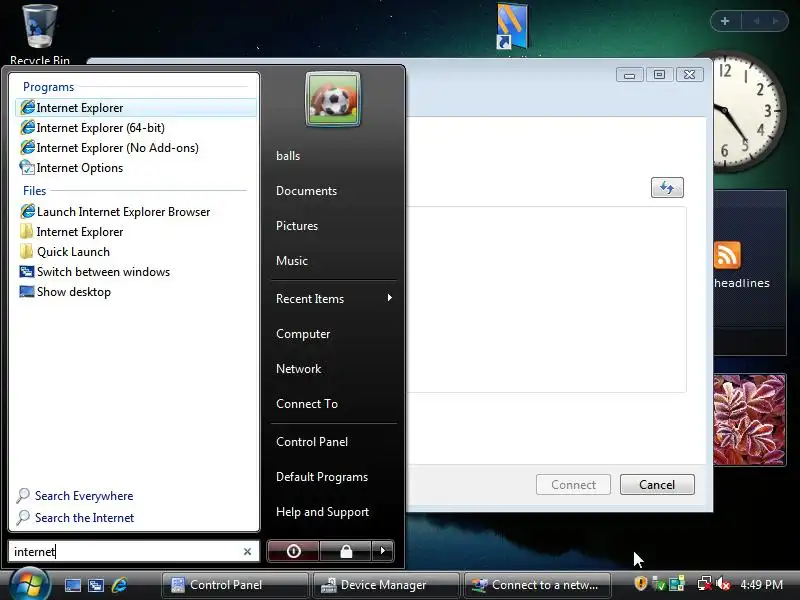The image size is (800, 600).
Task: Expand the shutdown options arrow
Action: click(x=383, y=551)
